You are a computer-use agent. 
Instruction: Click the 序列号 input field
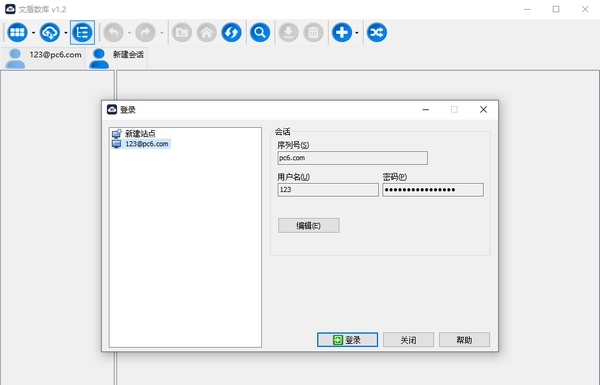pos(352,158)
